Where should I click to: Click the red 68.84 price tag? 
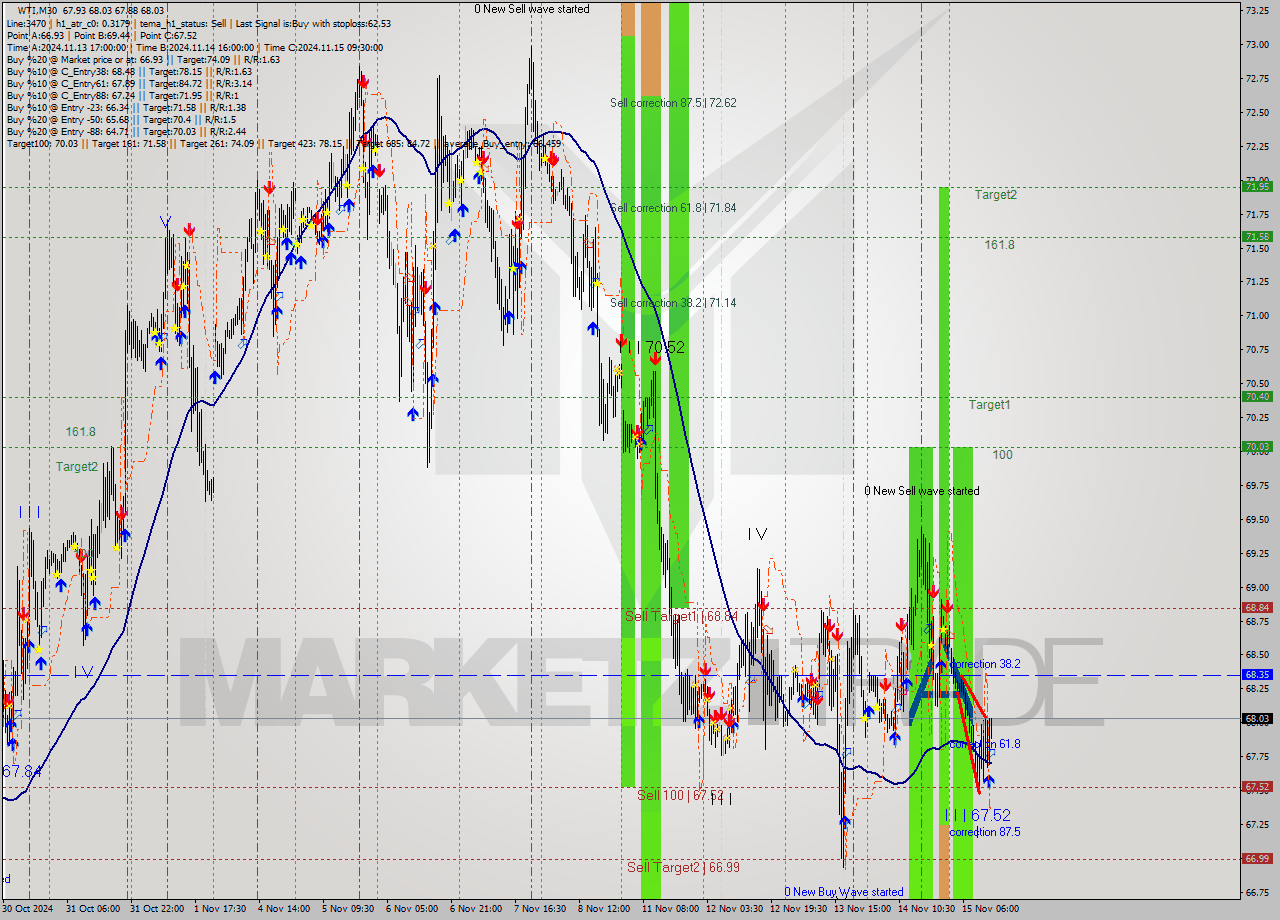point(1256,608)
